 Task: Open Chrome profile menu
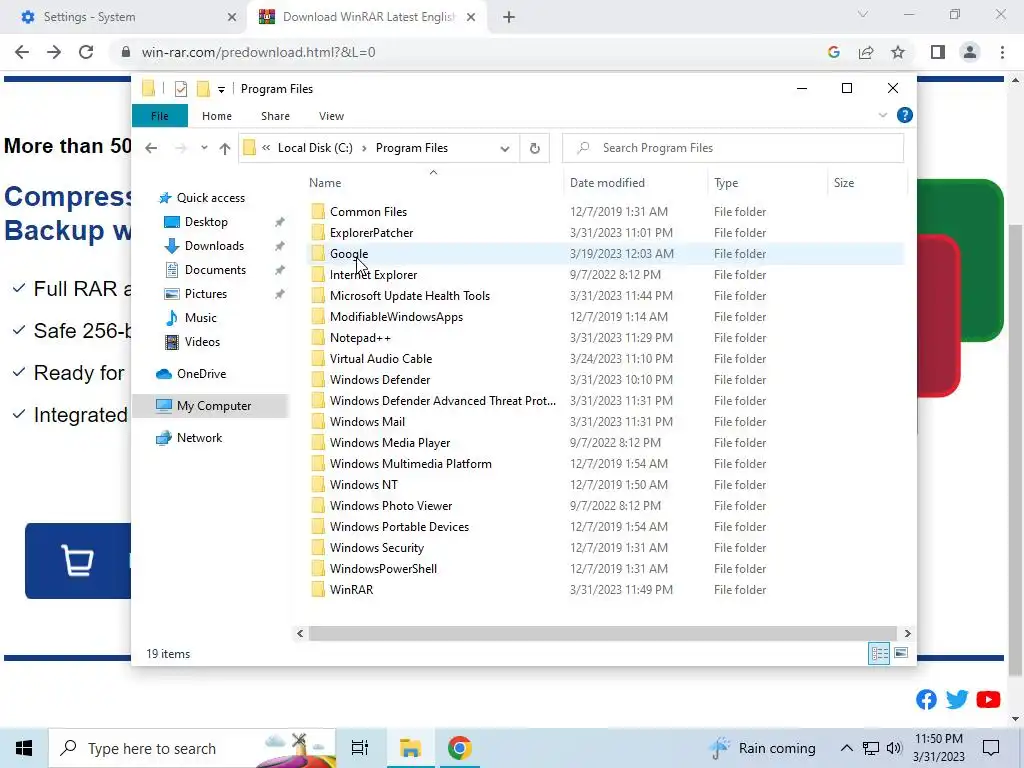click(x=970, y=52)
